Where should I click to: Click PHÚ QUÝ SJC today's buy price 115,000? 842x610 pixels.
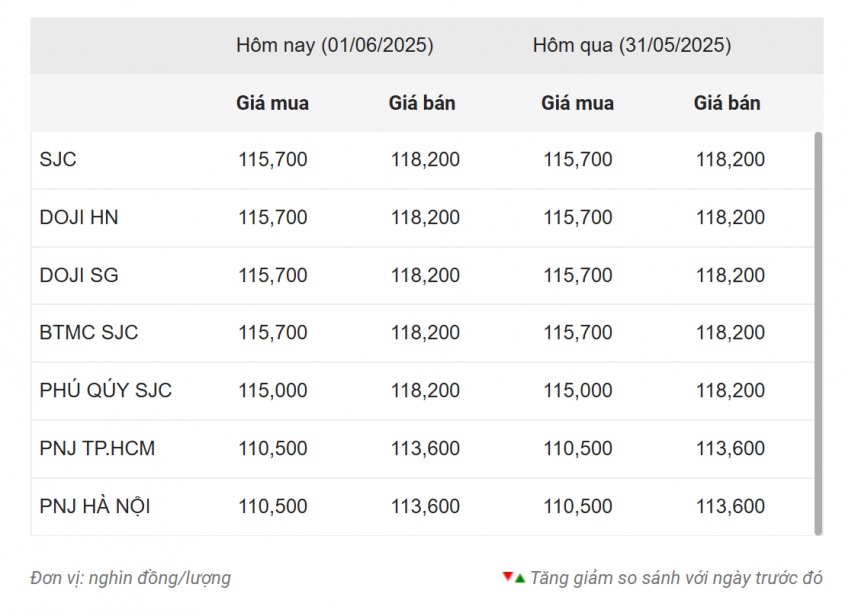tap(273, 390)
